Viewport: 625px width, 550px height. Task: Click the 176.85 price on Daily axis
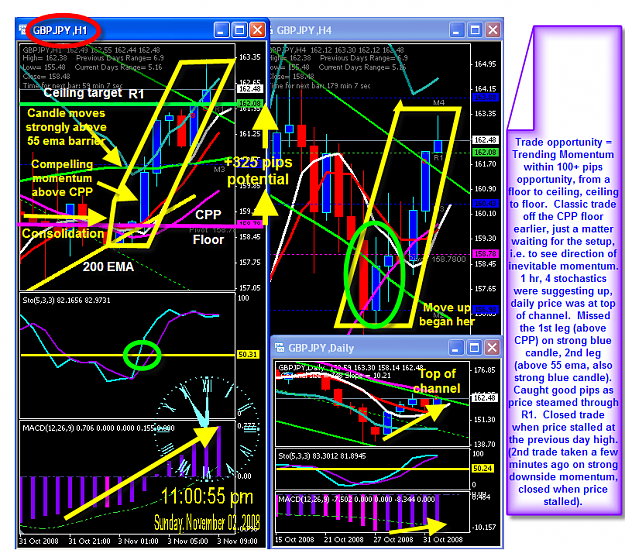click(485, 370)
